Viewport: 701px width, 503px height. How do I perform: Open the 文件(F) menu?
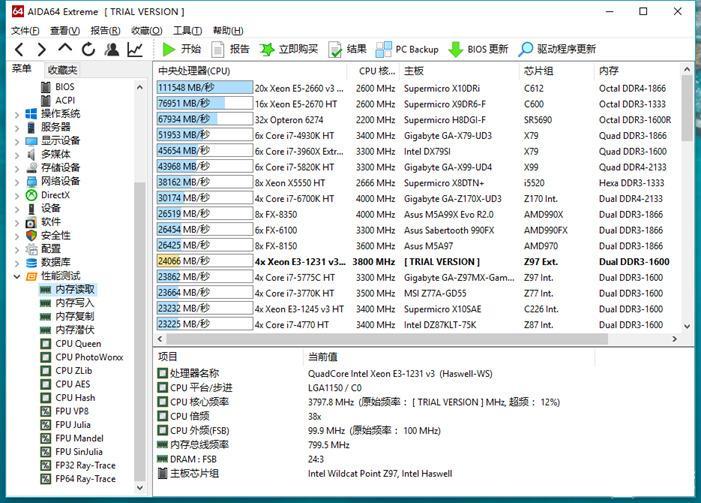click(25, 30)
